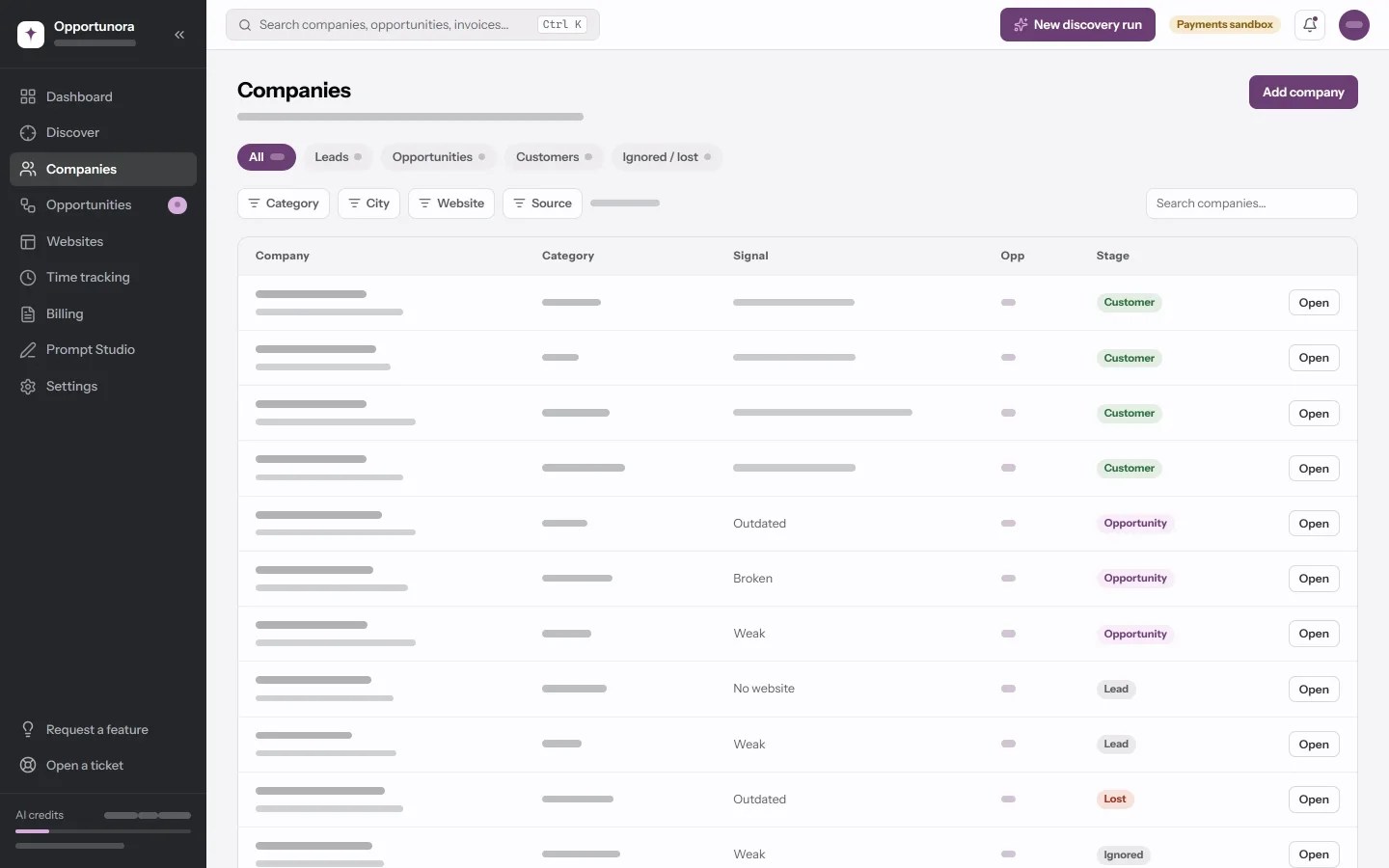Focus the global search field
Viewport: 1389px width, 868px height.
[x=413, y=25]
